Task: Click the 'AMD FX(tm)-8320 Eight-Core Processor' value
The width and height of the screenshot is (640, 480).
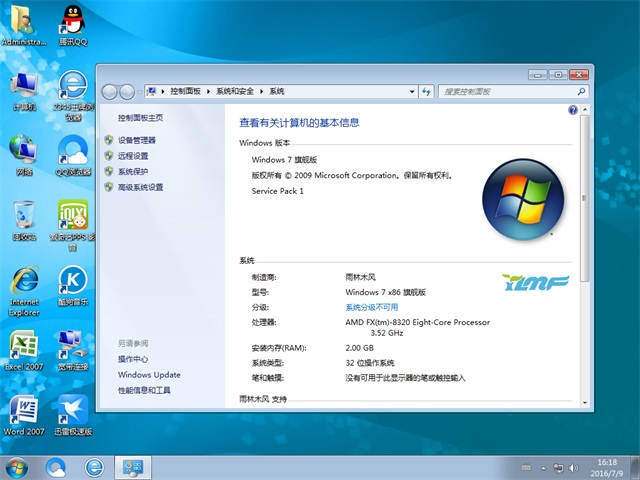Action: pos(418,322)
